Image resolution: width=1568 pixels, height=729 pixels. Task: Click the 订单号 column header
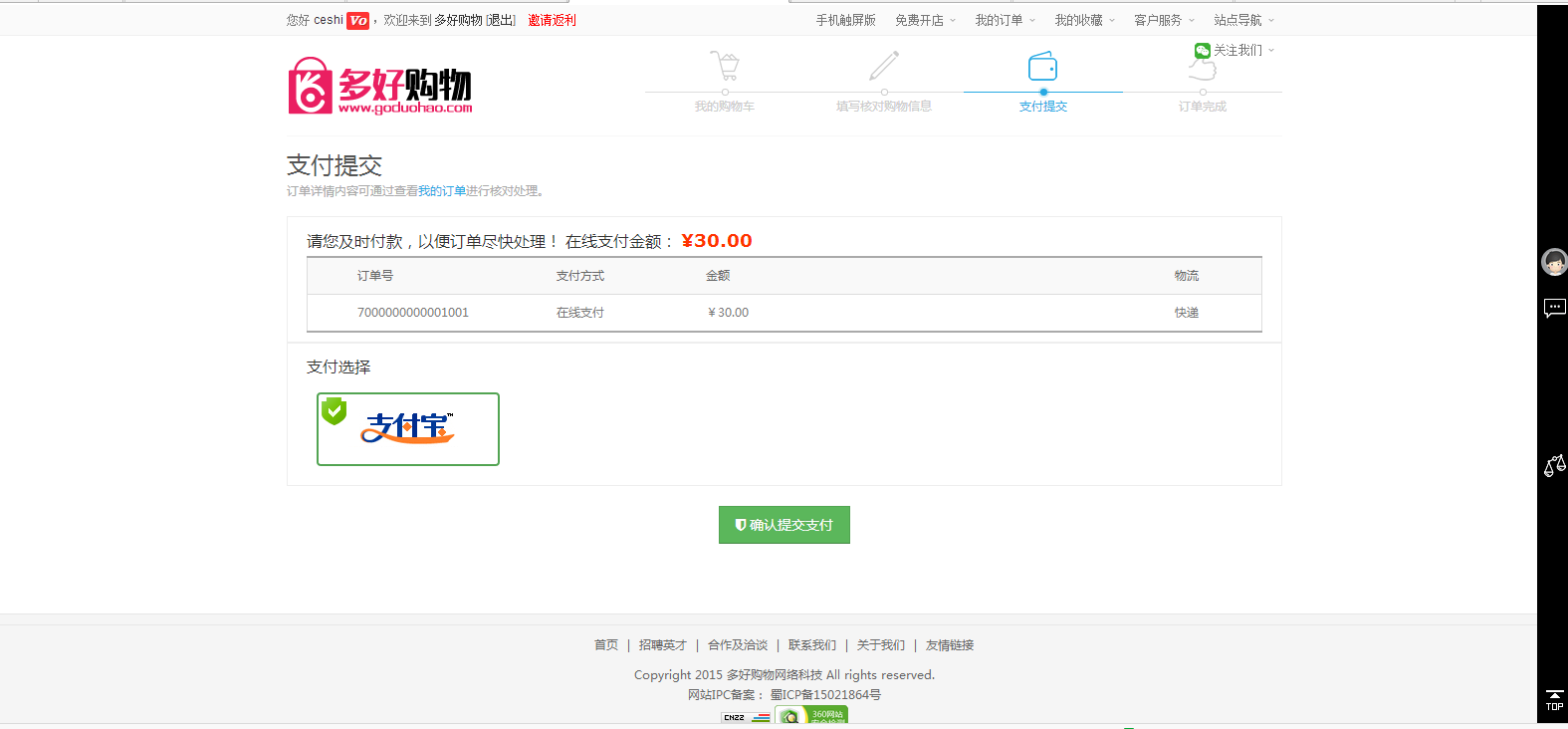(x=375, y=276)
